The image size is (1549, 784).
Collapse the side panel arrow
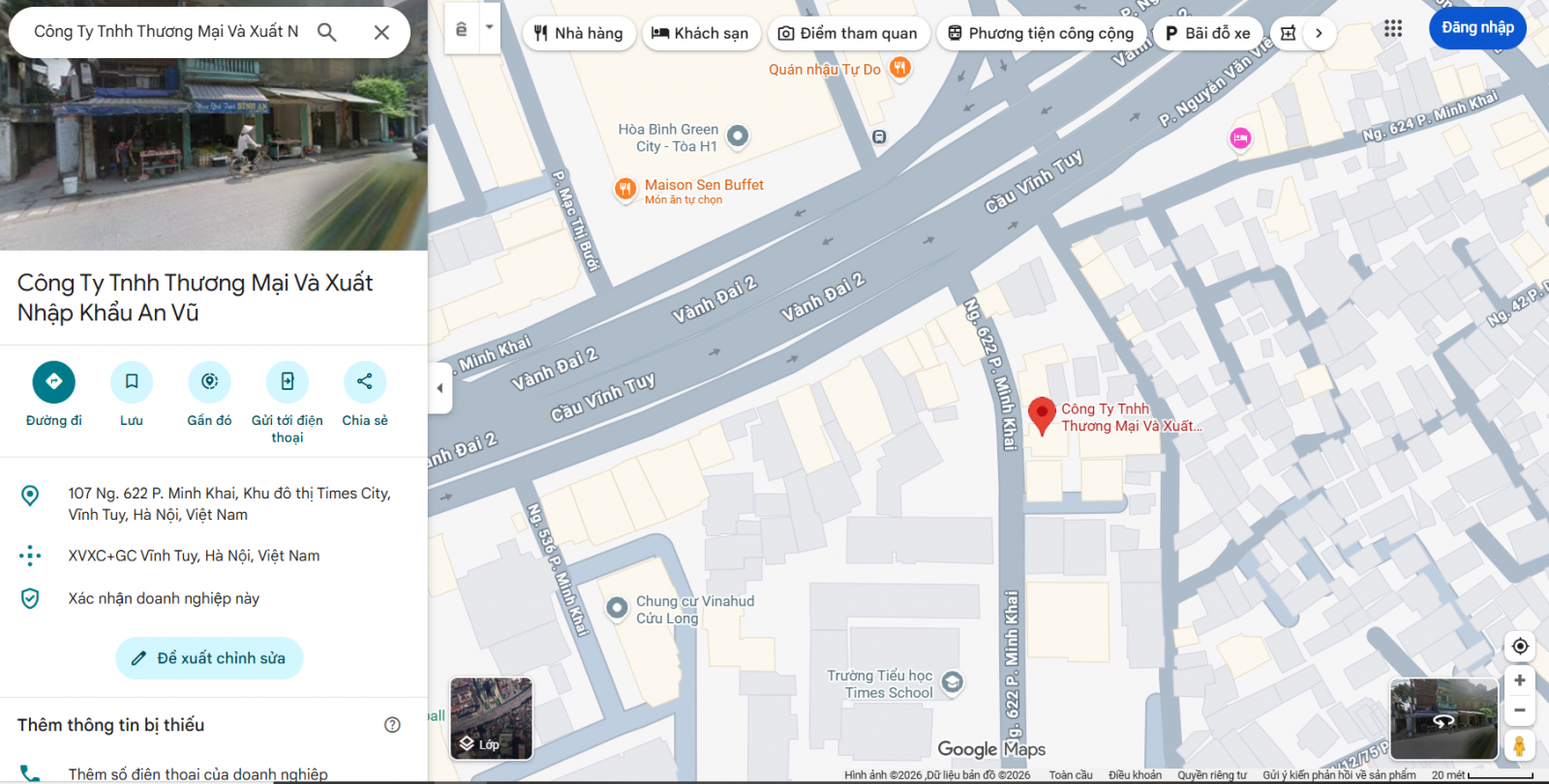pos(440,388)
